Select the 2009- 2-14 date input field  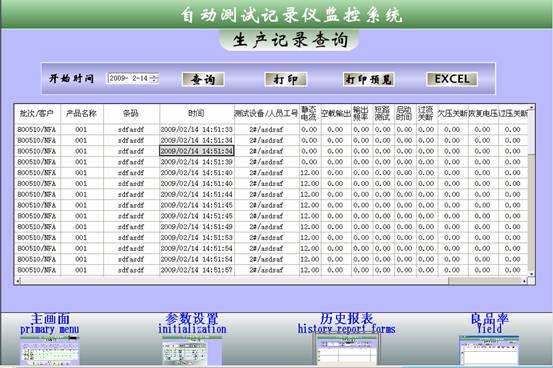133,78
